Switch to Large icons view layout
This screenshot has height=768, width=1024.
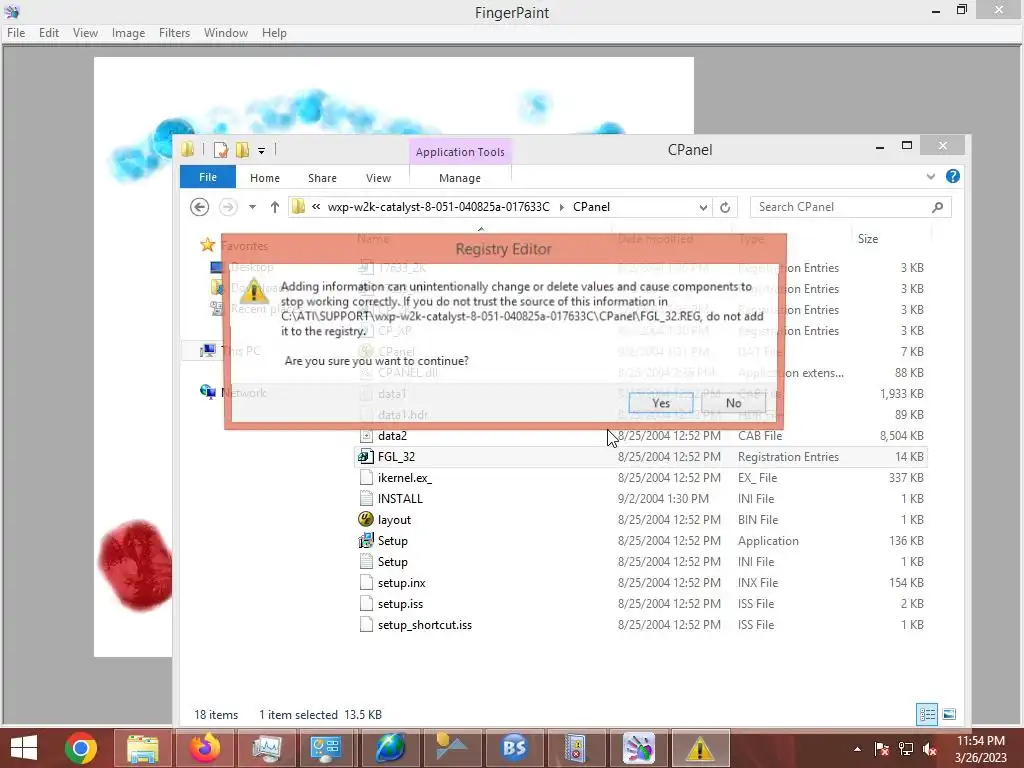(950, 714)
